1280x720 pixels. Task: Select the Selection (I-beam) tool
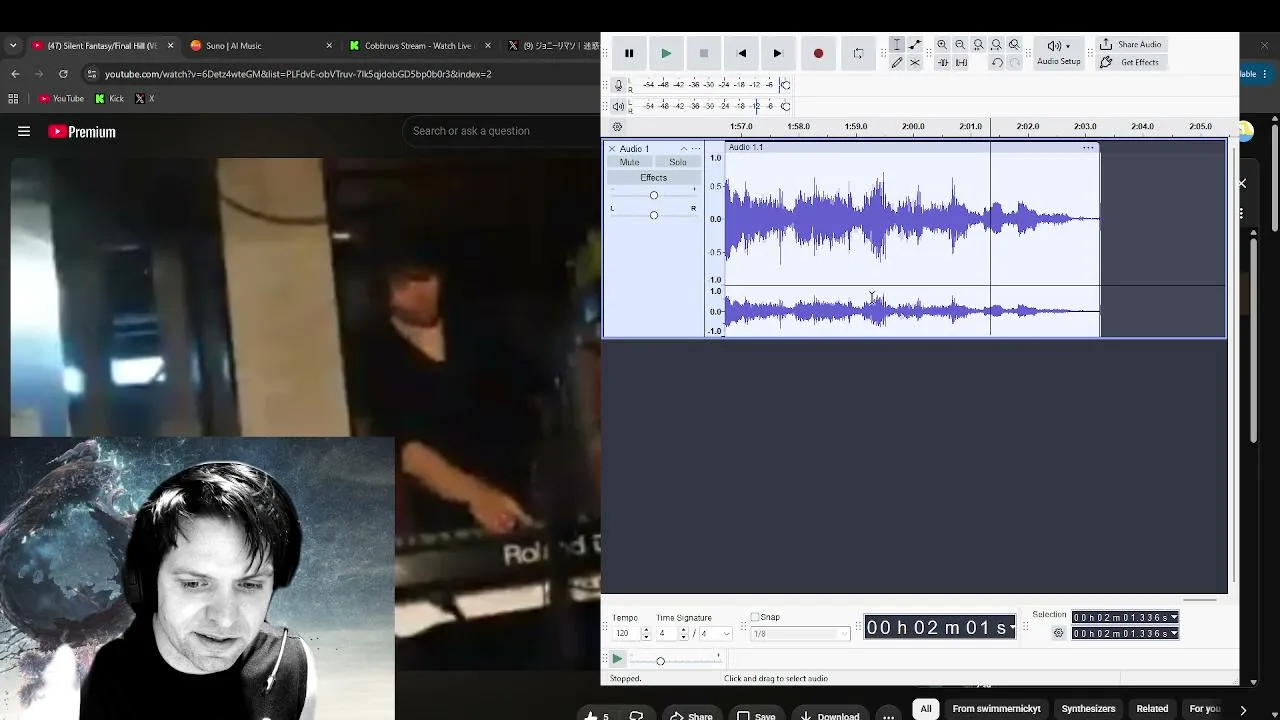tap(897, 45)
